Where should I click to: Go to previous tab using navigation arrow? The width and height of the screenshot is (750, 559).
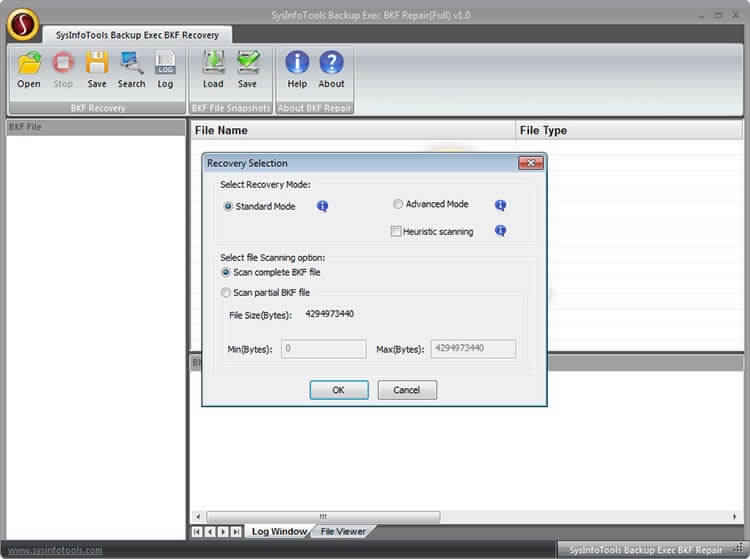pos(210,531)
